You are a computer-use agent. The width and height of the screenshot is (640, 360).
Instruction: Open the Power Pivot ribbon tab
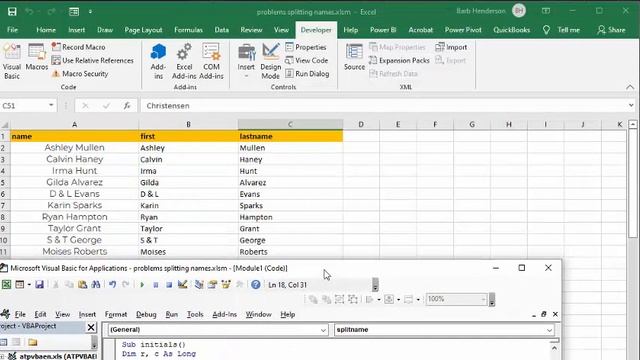point(463,30)
